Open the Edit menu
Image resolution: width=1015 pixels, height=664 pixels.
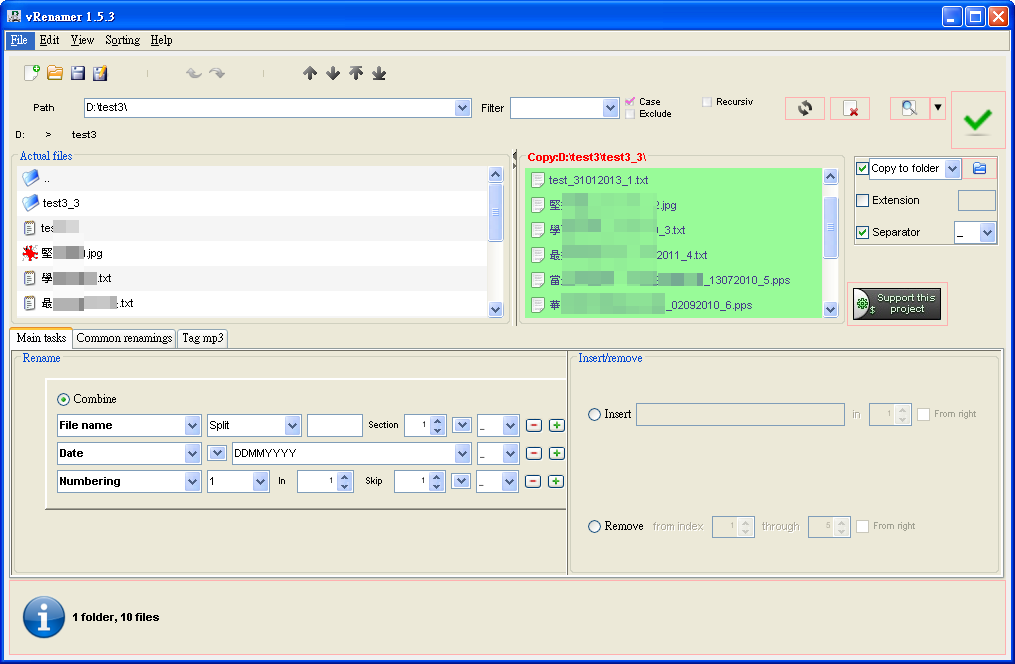click(x=49, y=40)
